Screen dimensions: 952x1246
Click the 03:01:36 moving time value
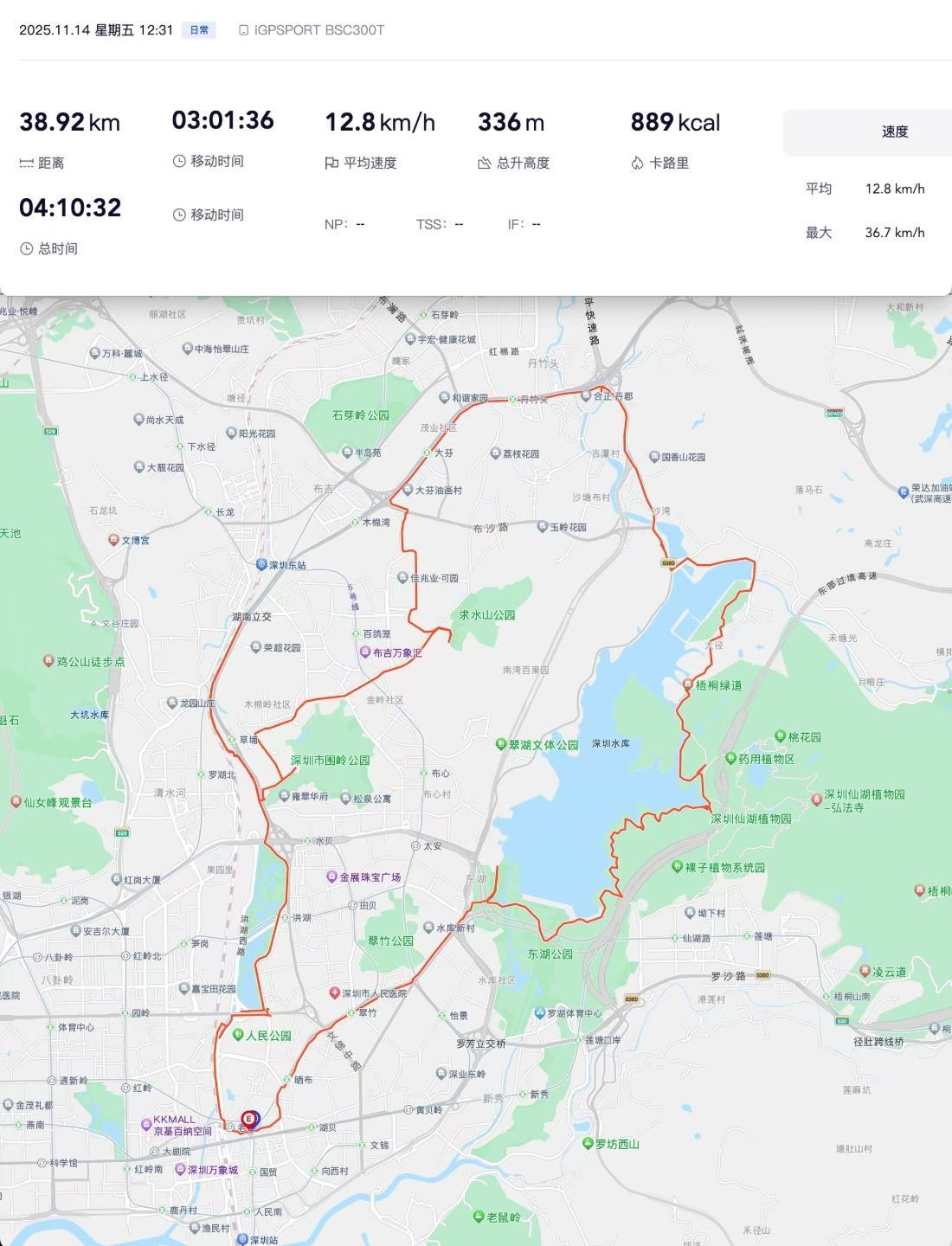tap(223, 120)
